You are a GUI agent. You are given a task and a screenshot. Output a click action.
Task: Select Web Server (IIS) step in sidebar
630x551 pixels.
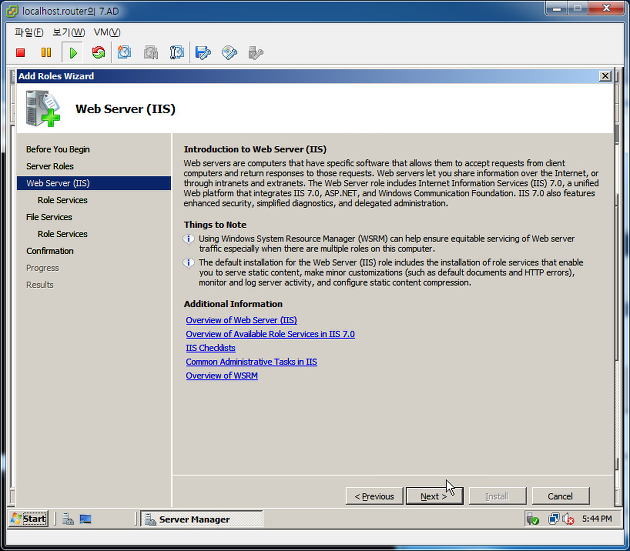[94, 183]
